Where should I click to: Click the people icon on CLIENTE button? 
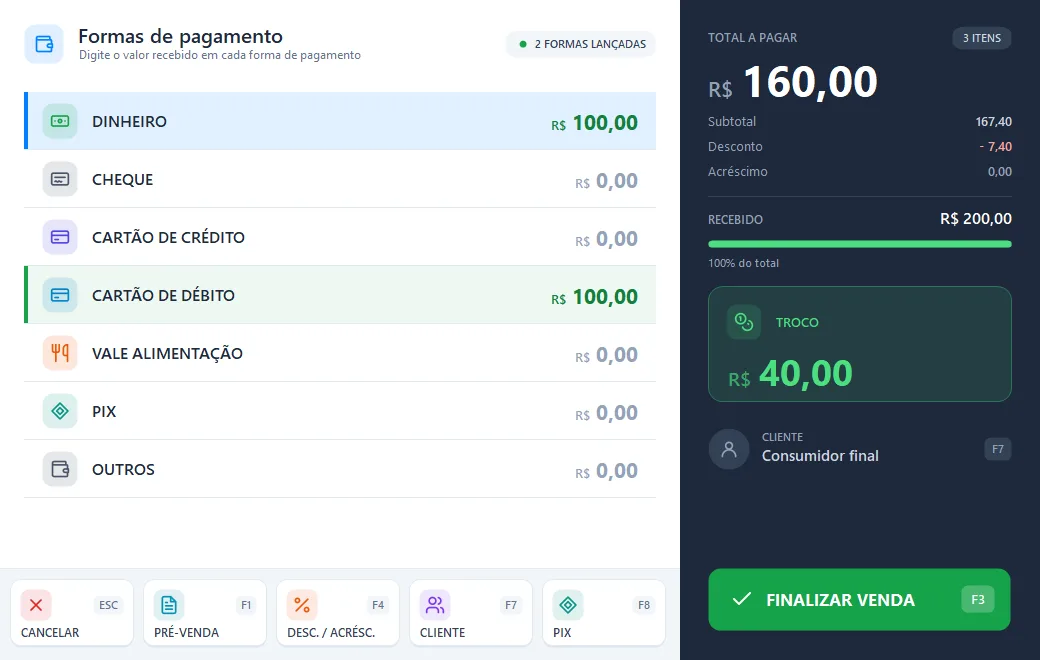coord(435,605)
